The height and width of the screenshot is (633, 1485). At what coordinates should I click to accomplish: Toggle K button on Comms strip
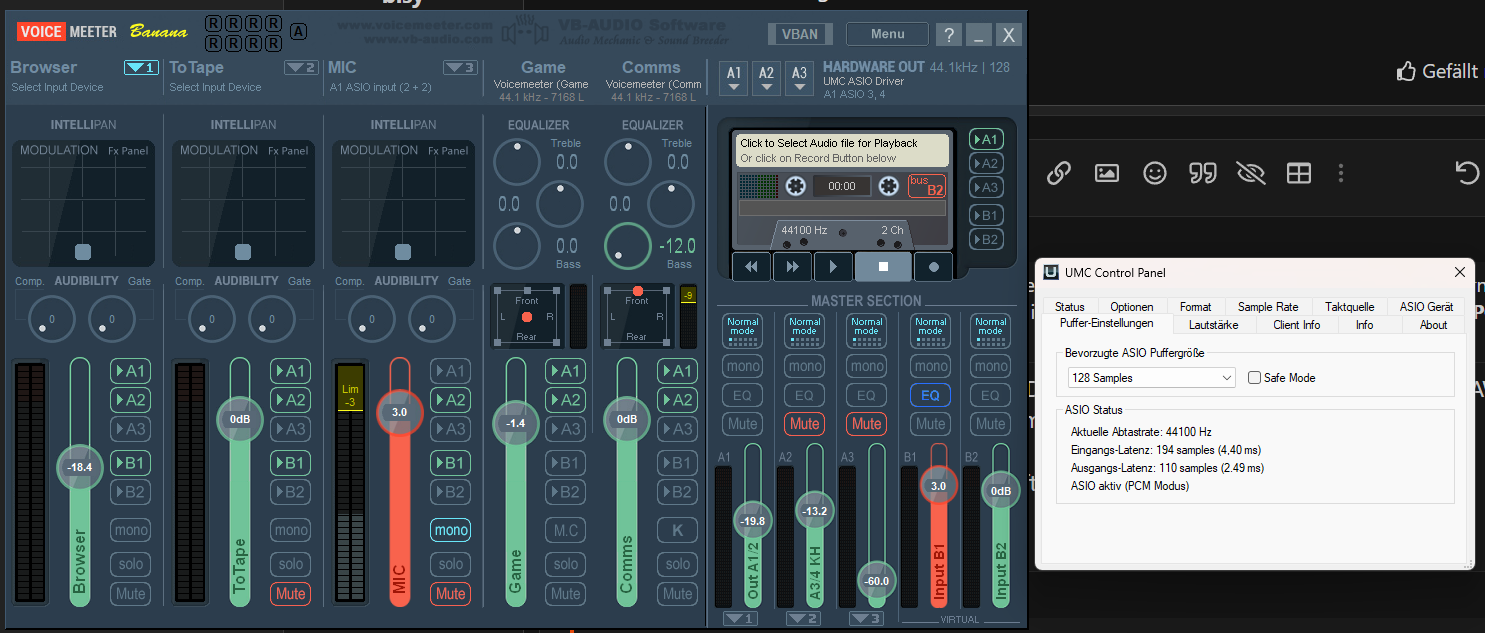tap(677, 530)
